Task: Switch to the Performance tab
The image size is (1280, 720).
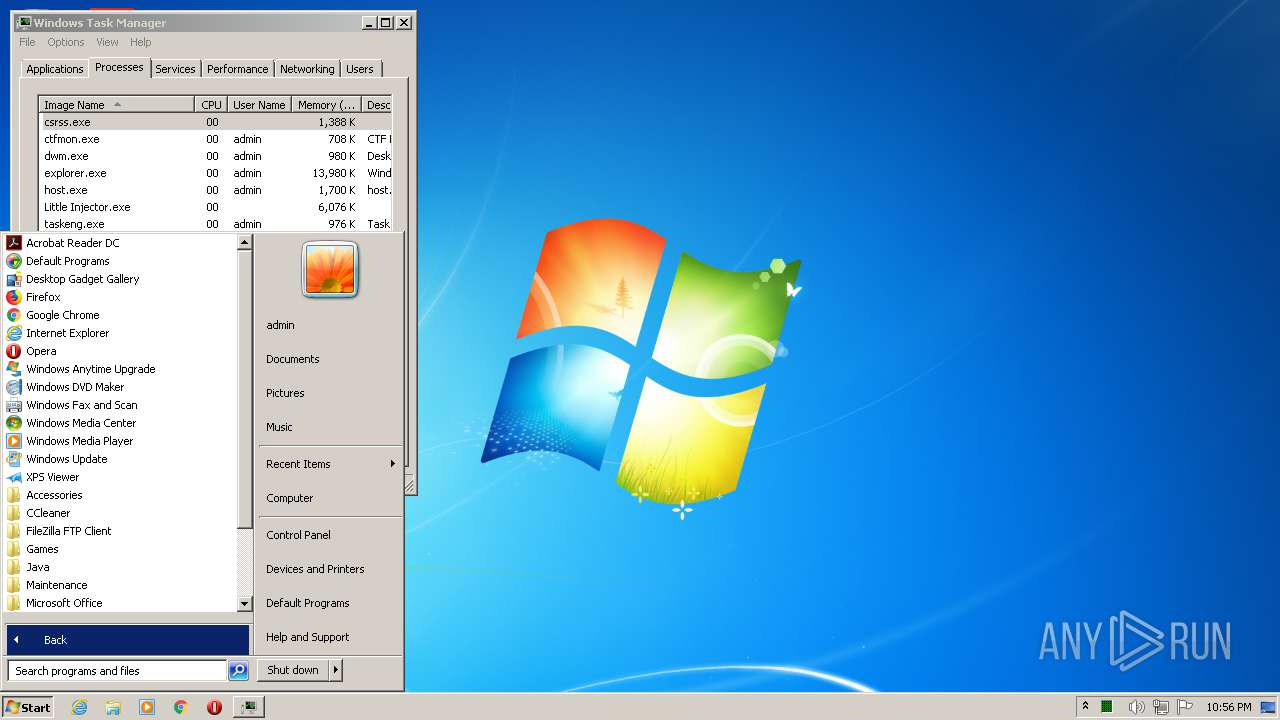Action: (237, 69)
